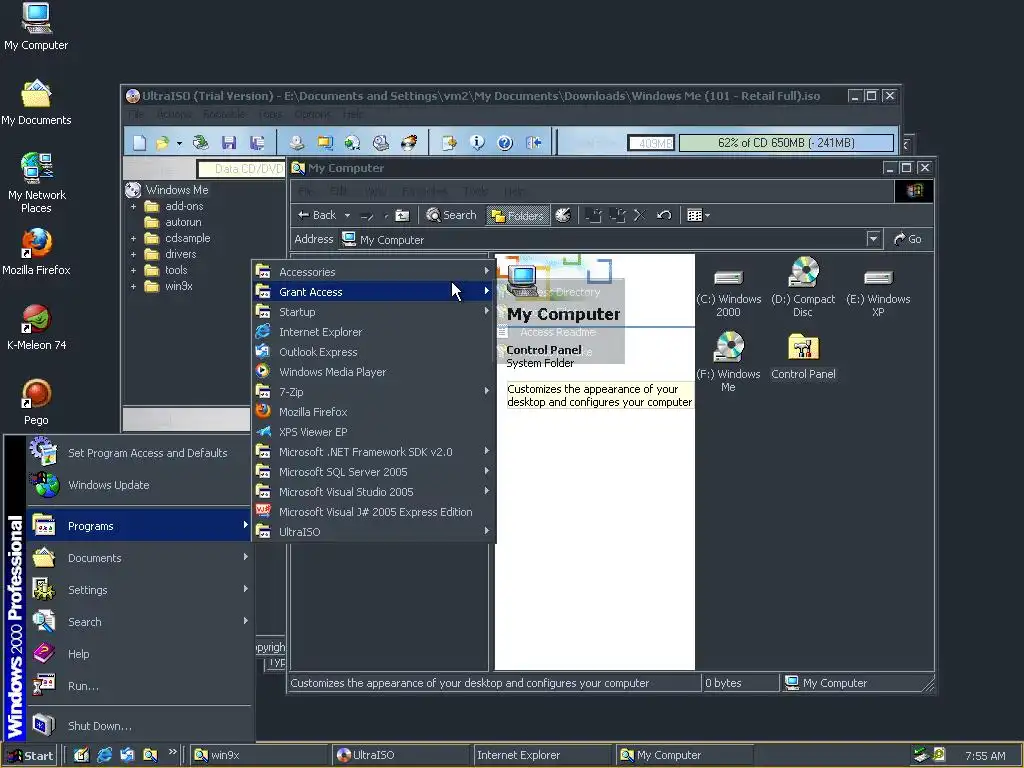Expand the win9x folder in UltraISO tree
Image resolution: width=1024 pixels, height=768 pixels.
[x=133, y=287]
